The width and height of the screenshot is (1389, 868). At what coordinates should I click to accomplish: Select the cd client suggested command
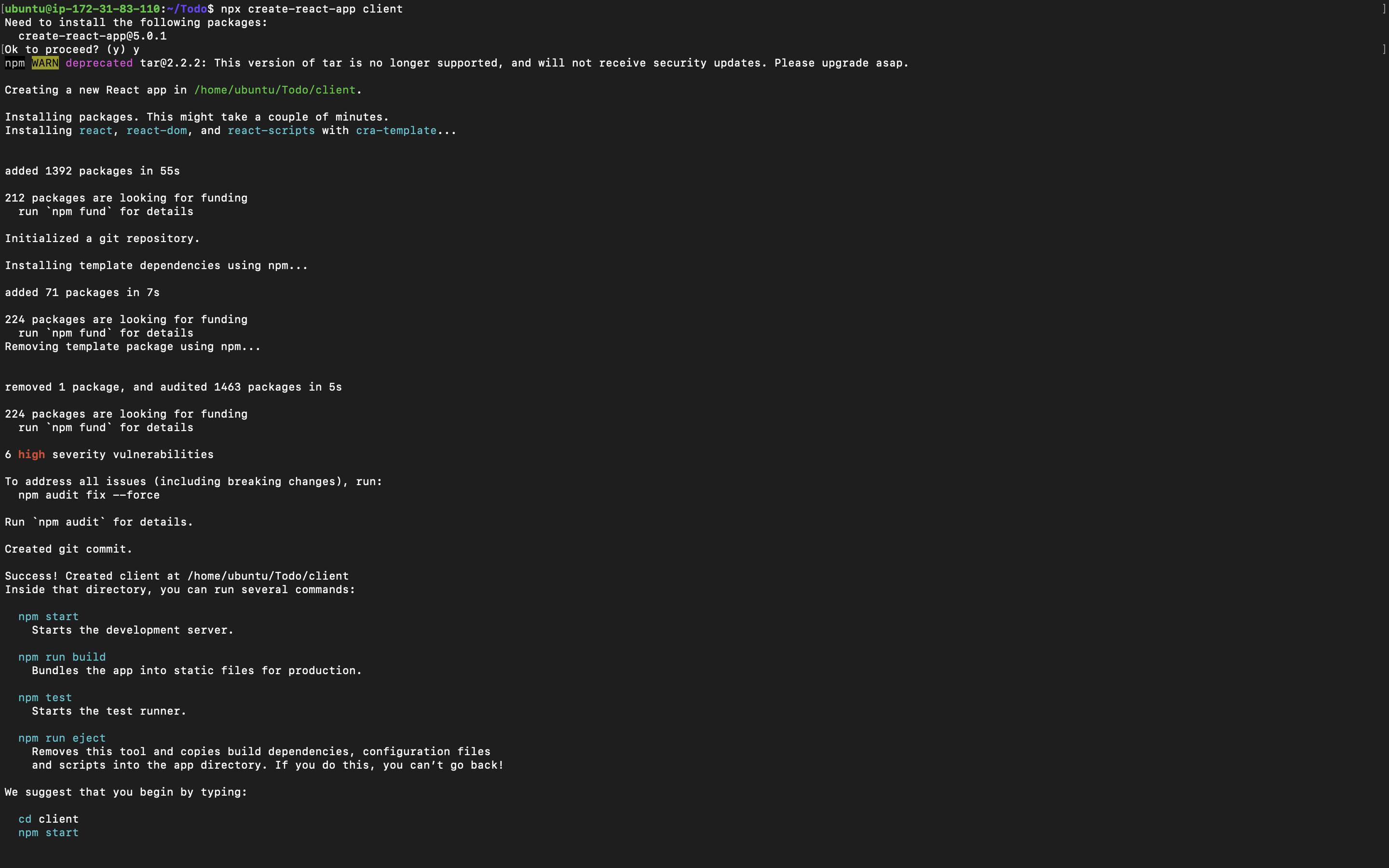[x=48, y=819]
